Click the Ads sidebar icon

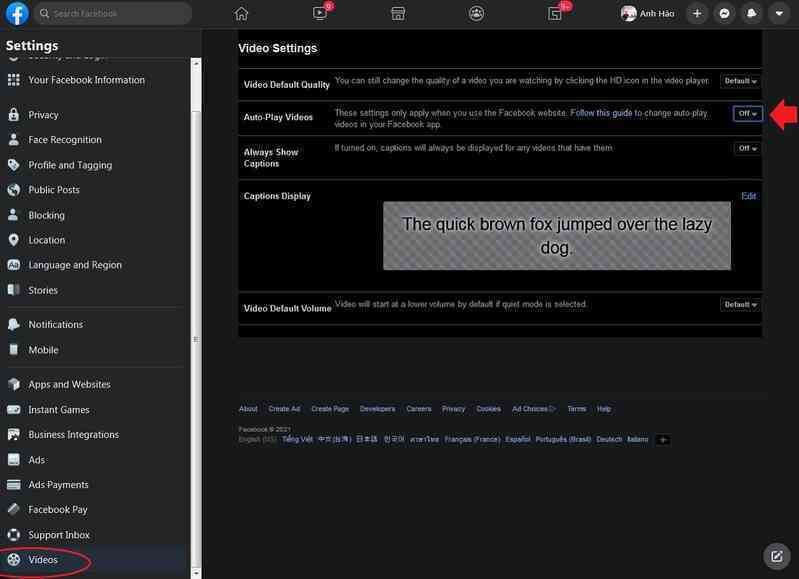tap(14, 459)
